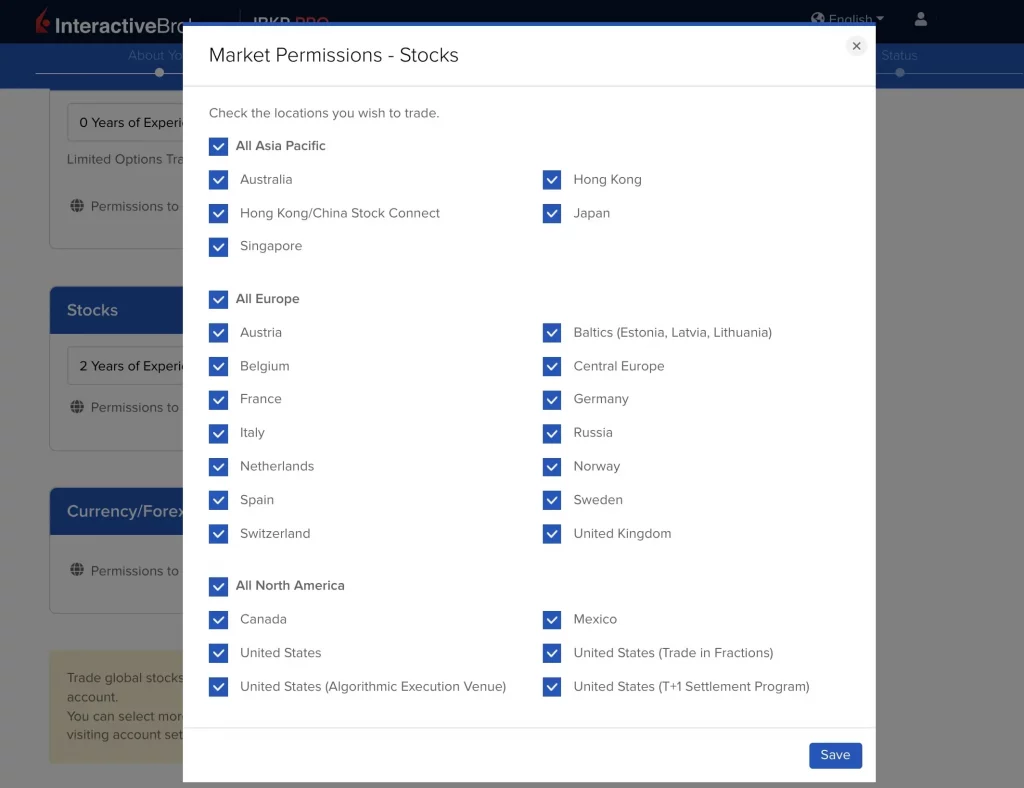The image size is (1024, 788).
Task: Save the market permissions
Action: 835,755
